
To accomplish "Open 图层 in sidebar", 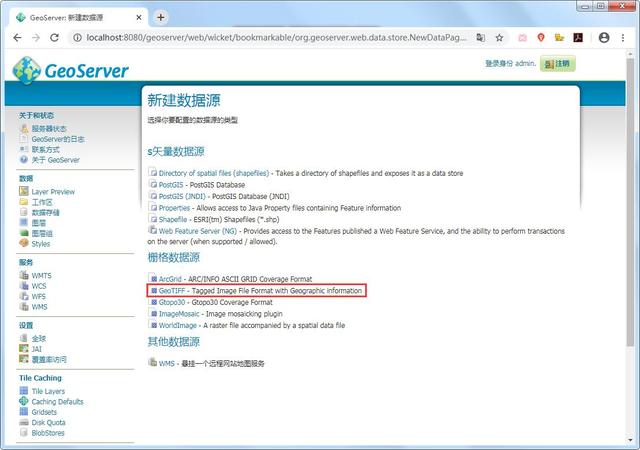I will (x=39, y=223).
